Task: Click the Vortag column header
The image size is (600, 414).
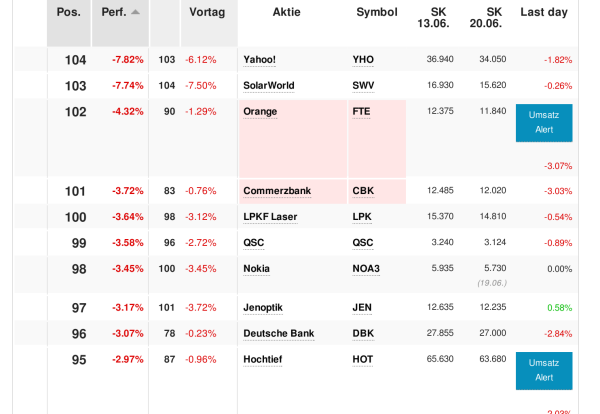Action: (207, 12)
